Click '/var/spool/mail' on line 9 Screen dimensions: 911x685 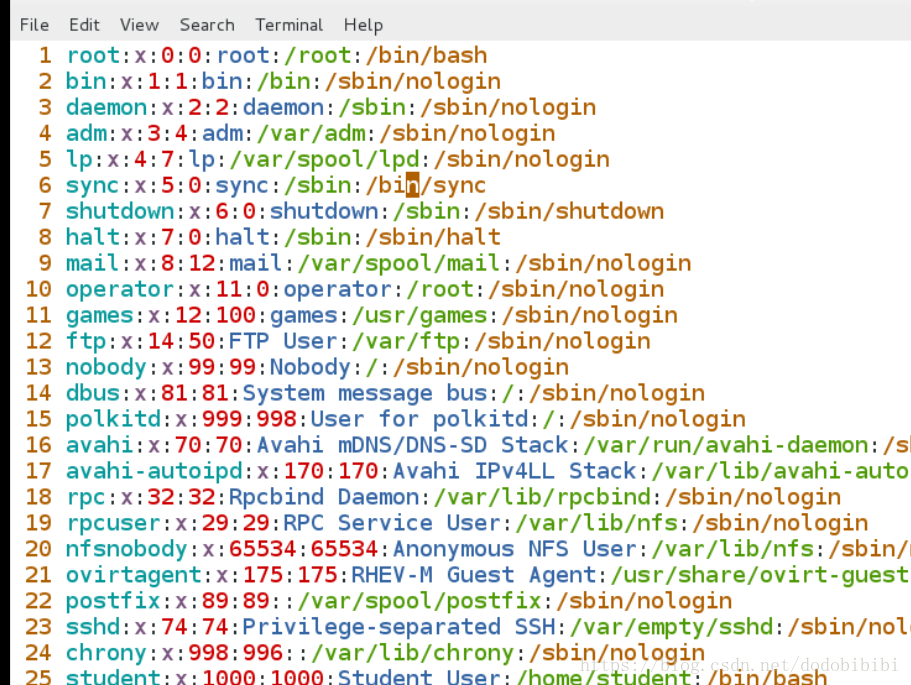[x=400, y=263]
